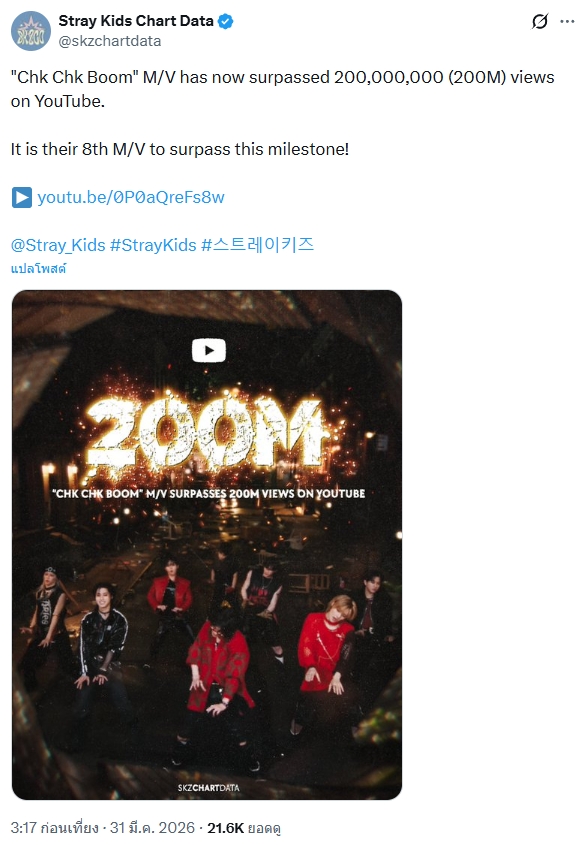Viewport: 584px width, 845px height.
Task: Click แปลโพสต์ to translate post
Action: pyautogui.click(x=38, y=268)
